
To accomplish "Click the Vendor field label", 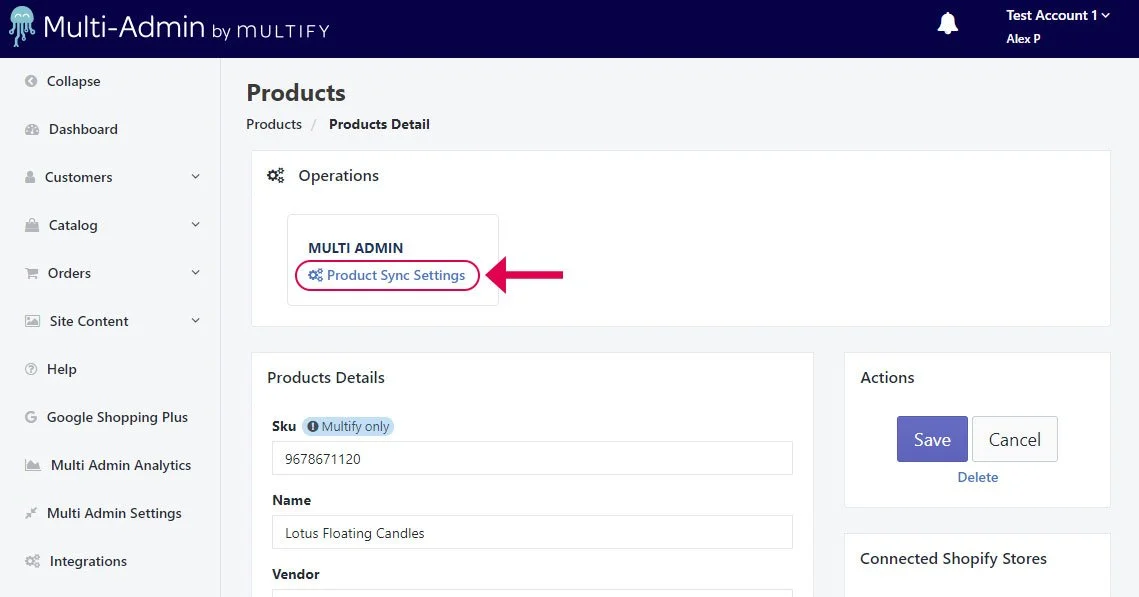I will (296, 574).
